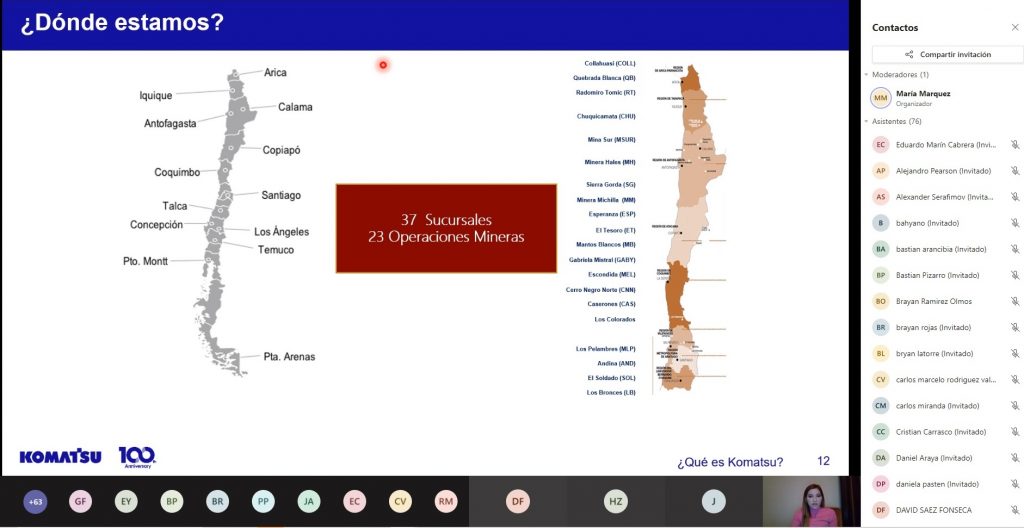Click Los Pelambres (MLP) in mining list
Screen dimensions: 1024x528
tap(605, 349)
